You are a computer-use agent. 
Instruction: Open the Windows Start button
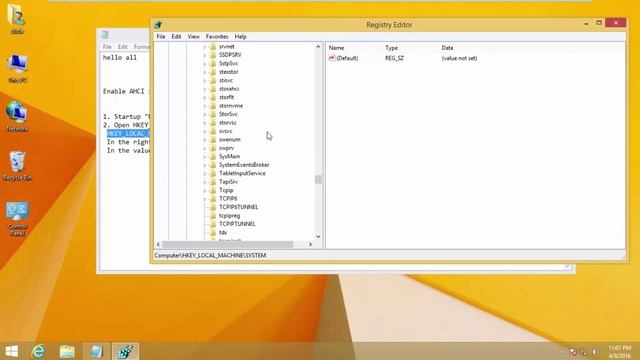[x=12, y=351]
